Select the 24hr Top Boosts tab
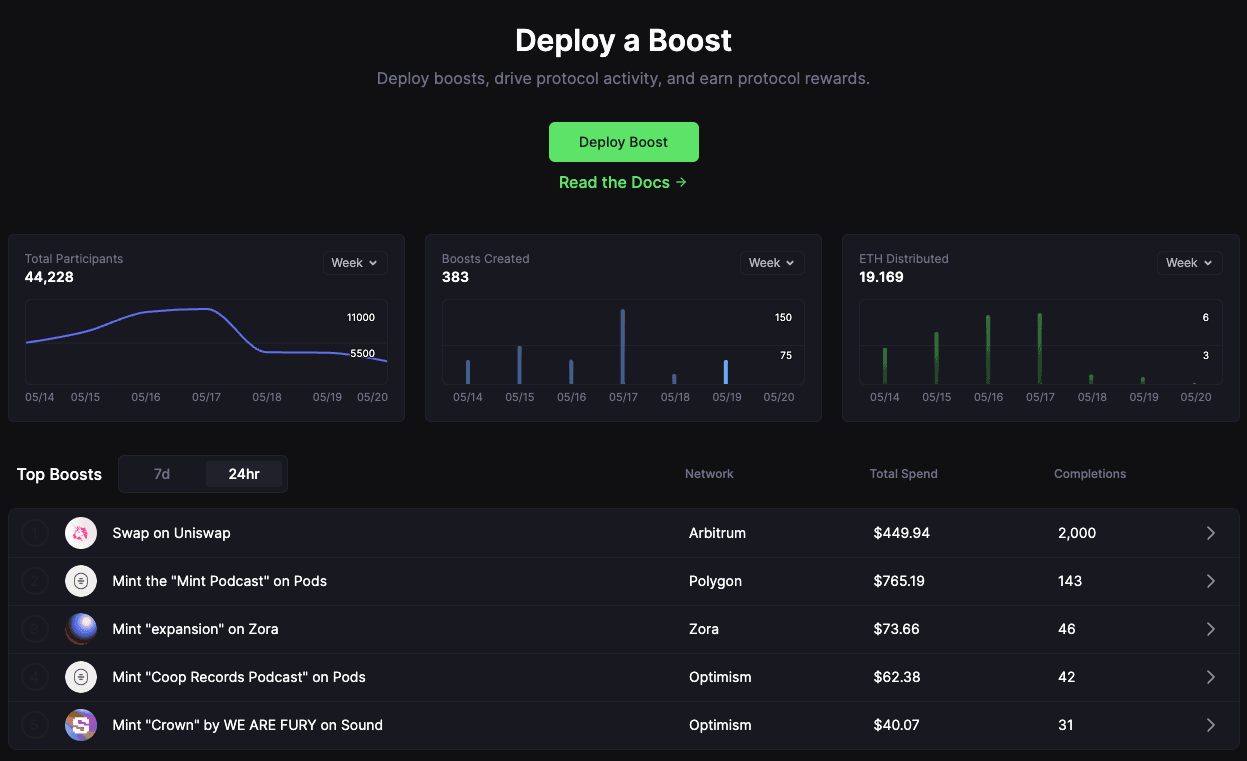The height and width of the screenshot is (761, 1247). pyautogui.click(x=244, y=474)
